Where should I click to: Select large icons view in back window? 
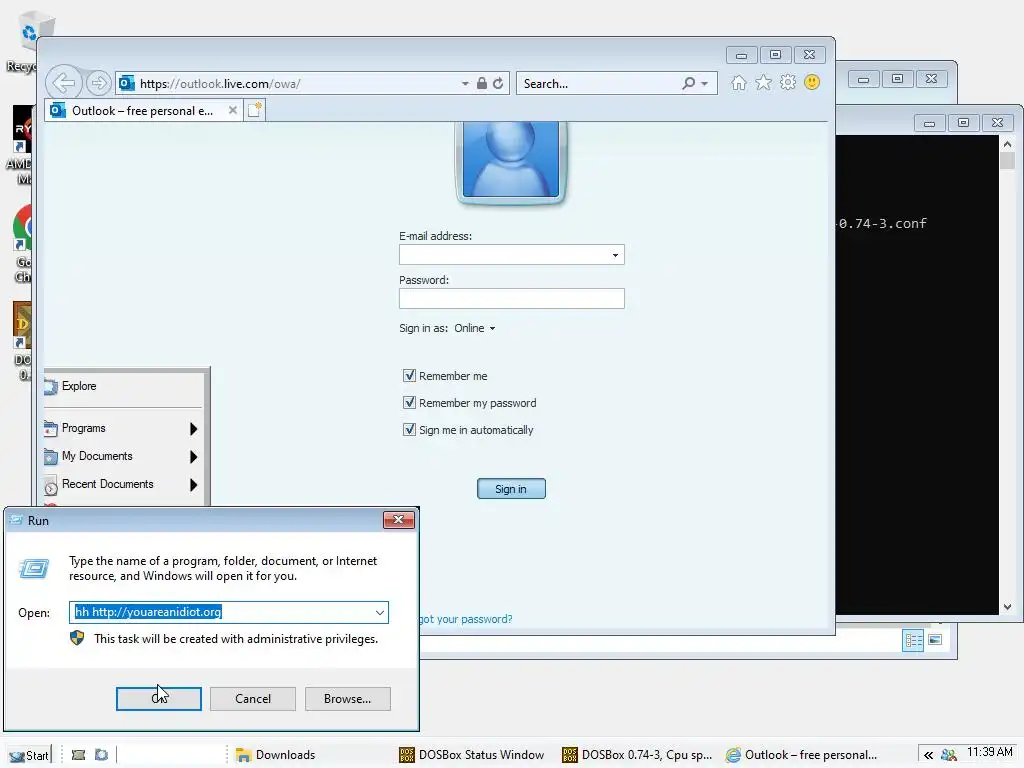coord(935,640)
